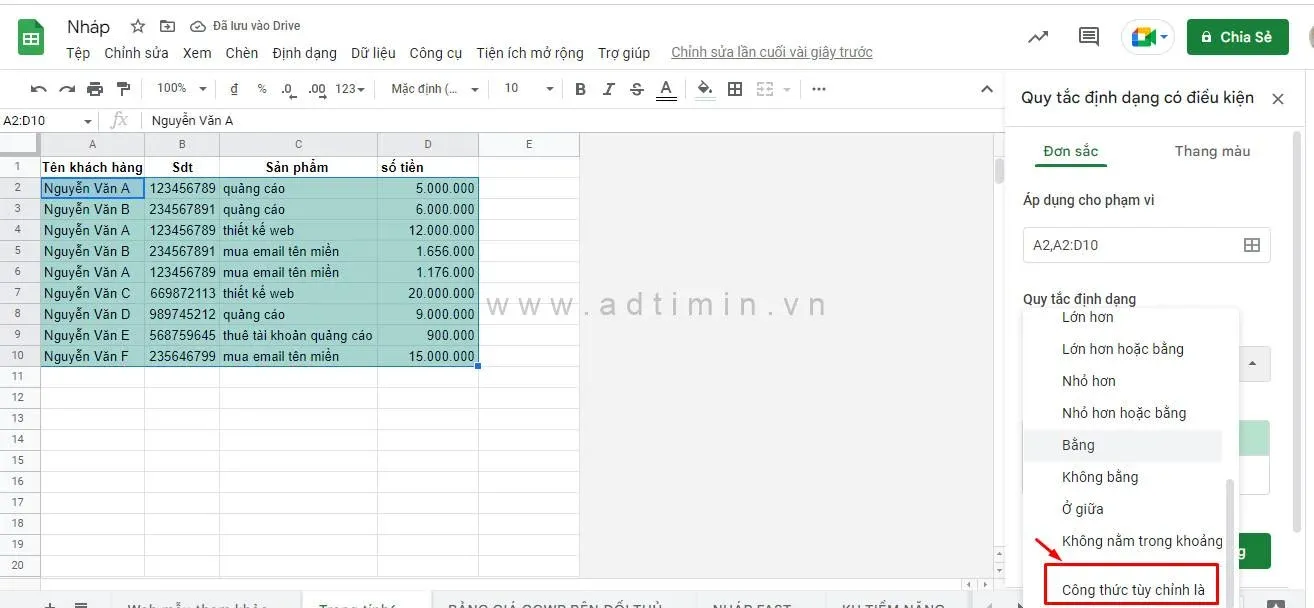
Task: Click the range input field A2,A2:D10
Action: click(x=1130, y=245)
